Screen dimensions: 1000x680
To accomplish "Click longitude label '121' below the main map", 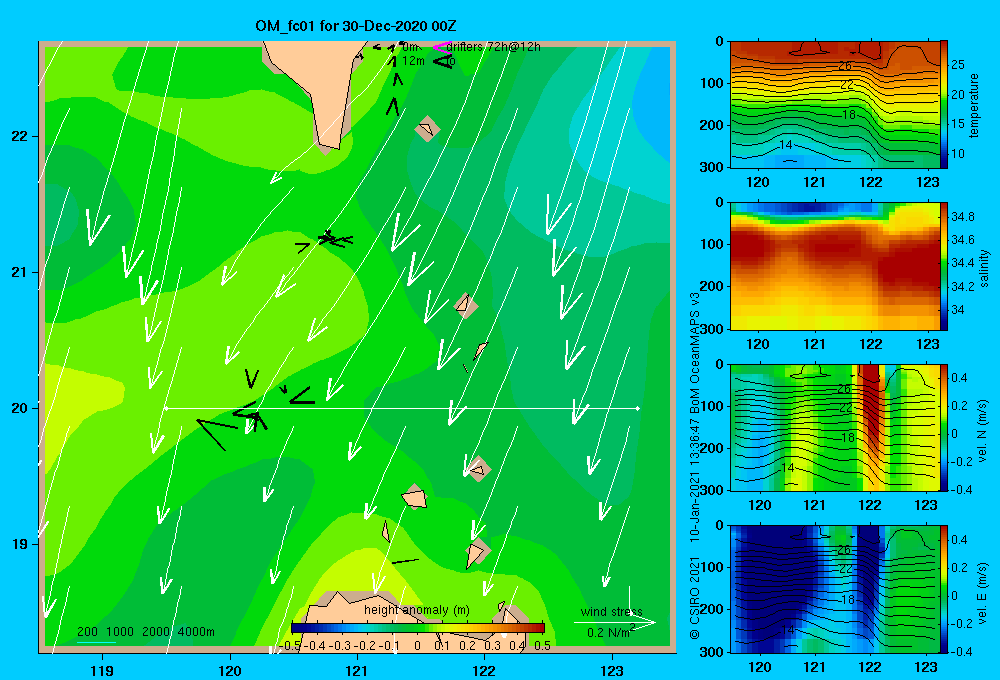I will 357,670.
